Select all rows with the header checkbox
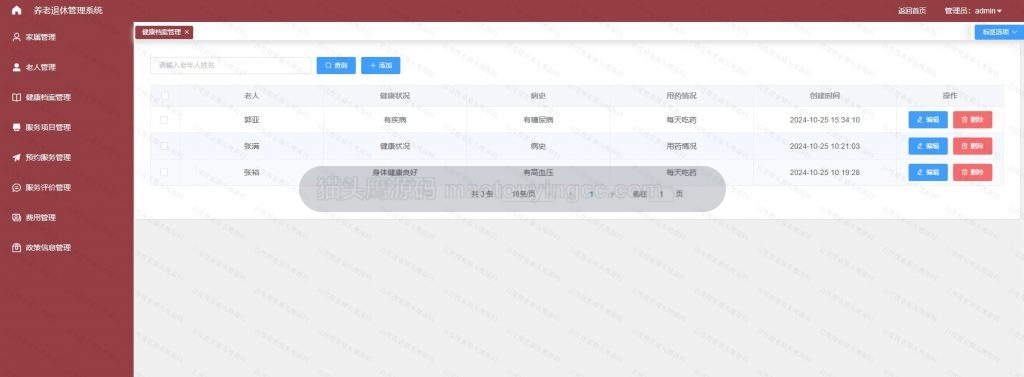Viewport: 1024px width, 377px height. pyautogui.click(x=165, y=96)
